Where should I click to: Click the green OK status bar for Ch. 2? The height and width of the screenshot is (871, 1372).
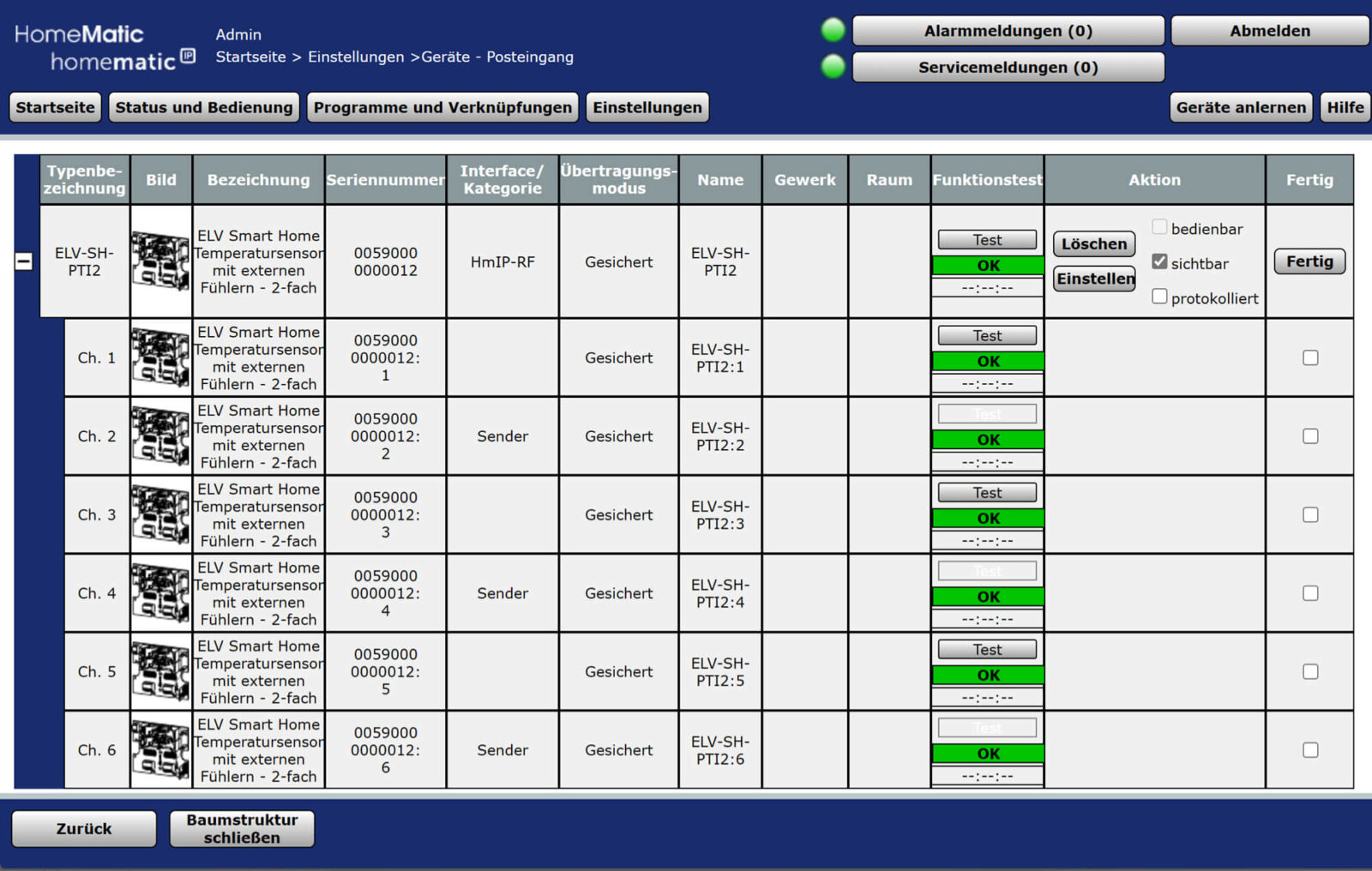pos(988,440)
